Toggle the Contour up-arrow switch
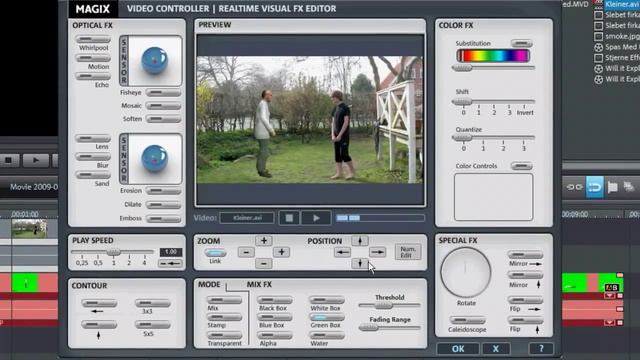This screenshot has width=640, height=360. [99, 325]
